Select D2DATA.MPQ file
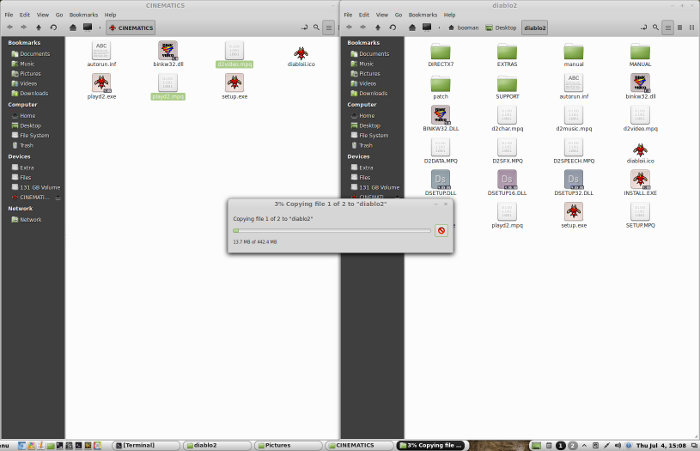This screenshot has height=451, width=700. 441,151
